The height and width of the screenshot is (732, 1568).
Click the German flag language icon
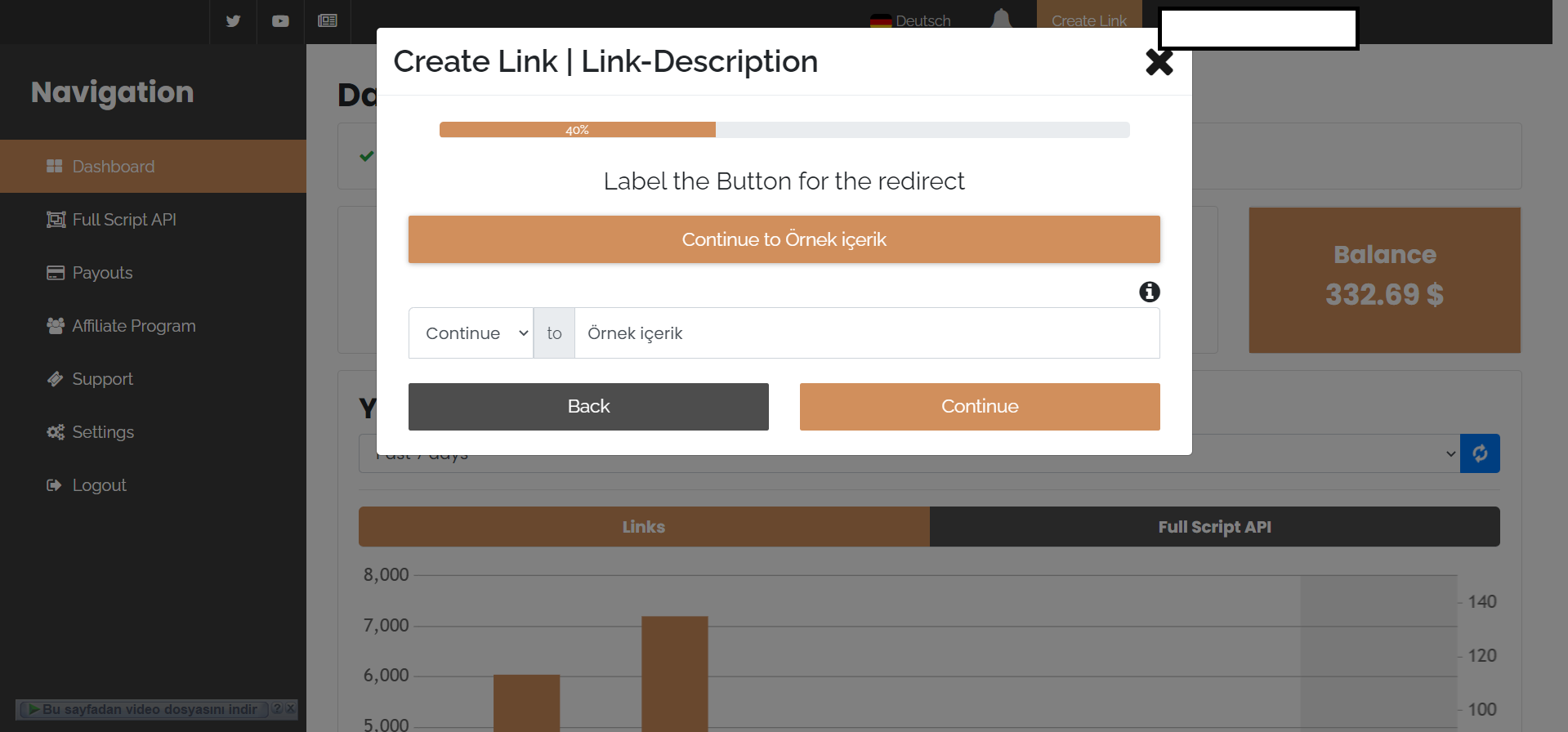click(x=881, y=21)
